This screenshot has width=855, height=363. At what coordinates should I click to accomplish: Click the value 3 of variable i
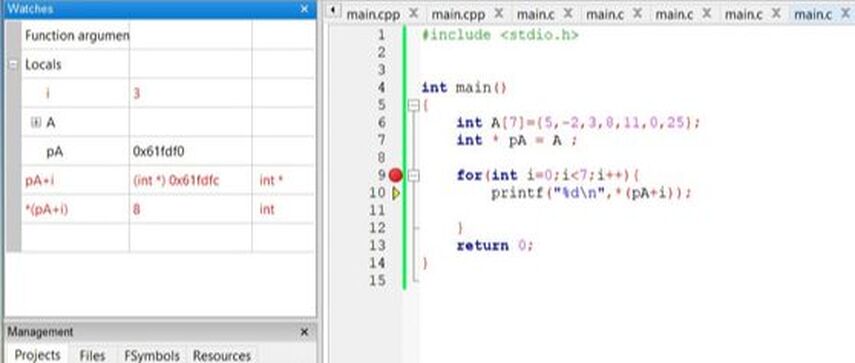click(x=136, y=94)
